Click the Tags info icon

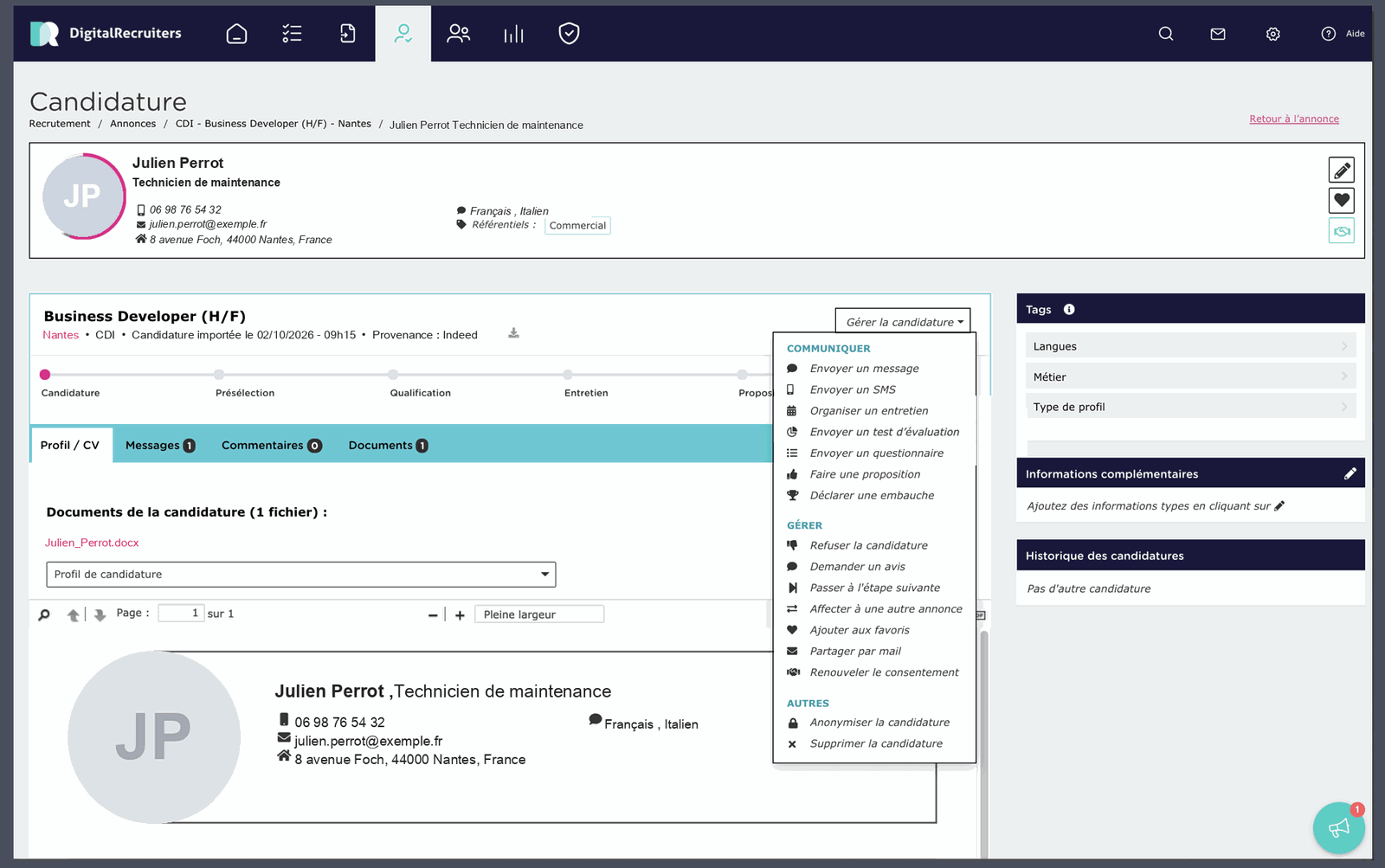click(1069, 310)
